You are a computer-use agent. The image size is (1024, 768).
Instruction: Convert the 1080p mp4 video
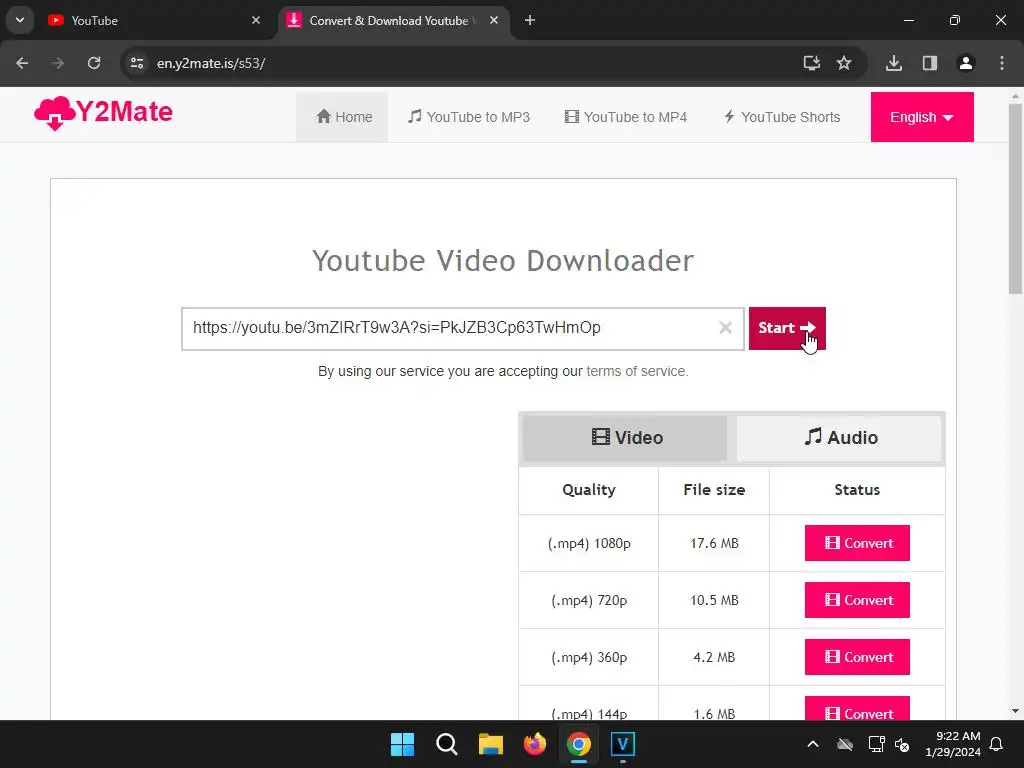click(x=857, y=543)
